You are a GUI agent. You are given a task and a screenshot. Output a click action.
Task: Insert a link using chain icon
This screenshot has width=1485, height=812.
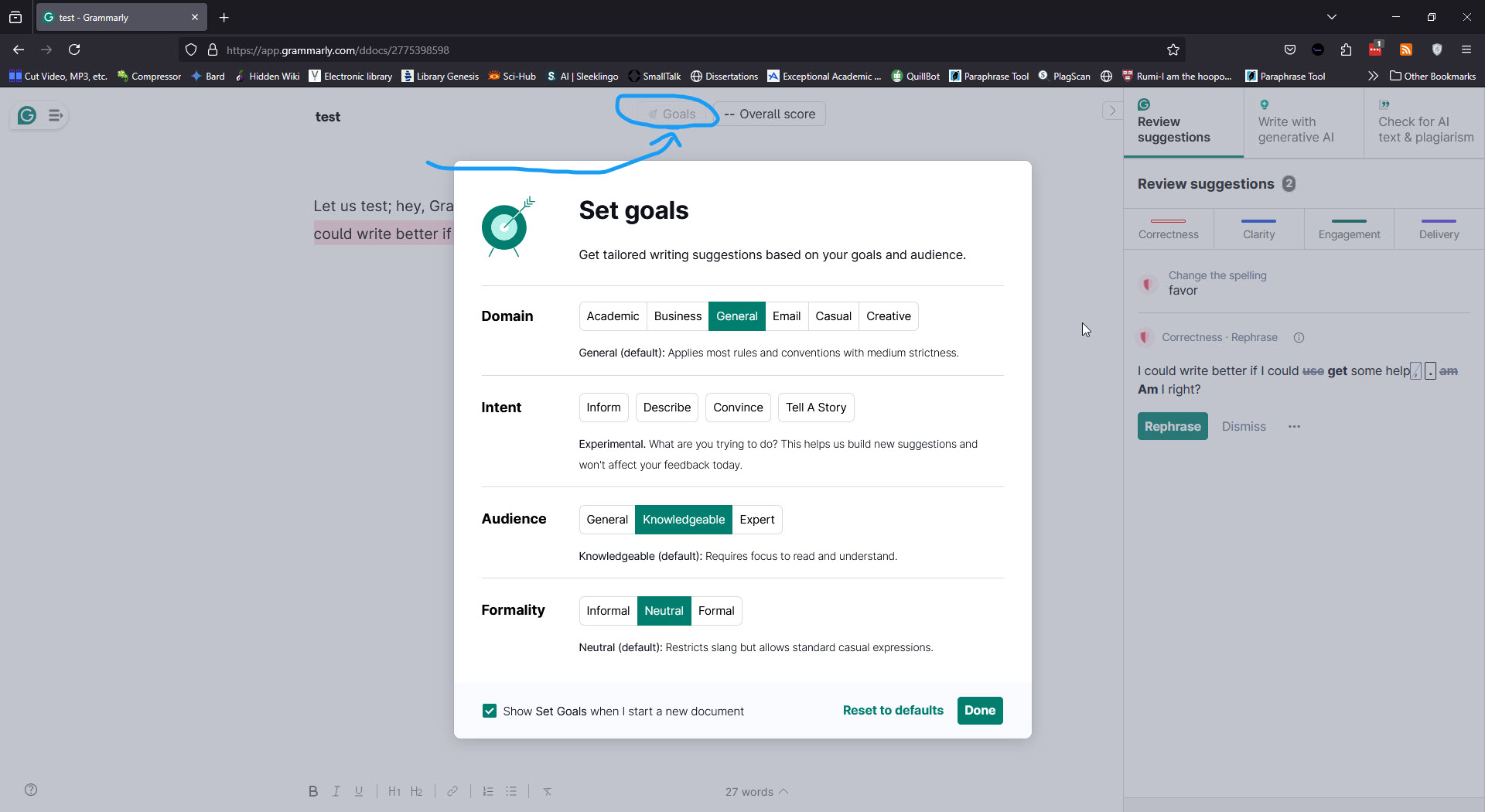point(452,791)
